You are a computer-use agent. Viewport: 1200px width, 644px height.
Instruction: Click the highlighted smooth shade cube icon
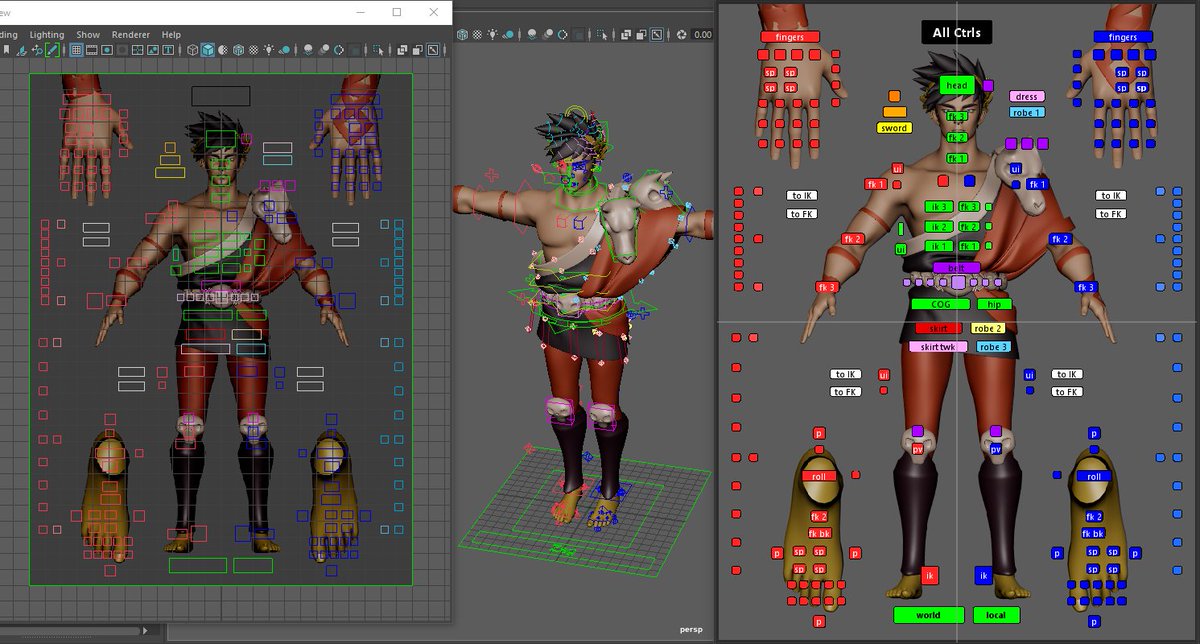[208, 50]
